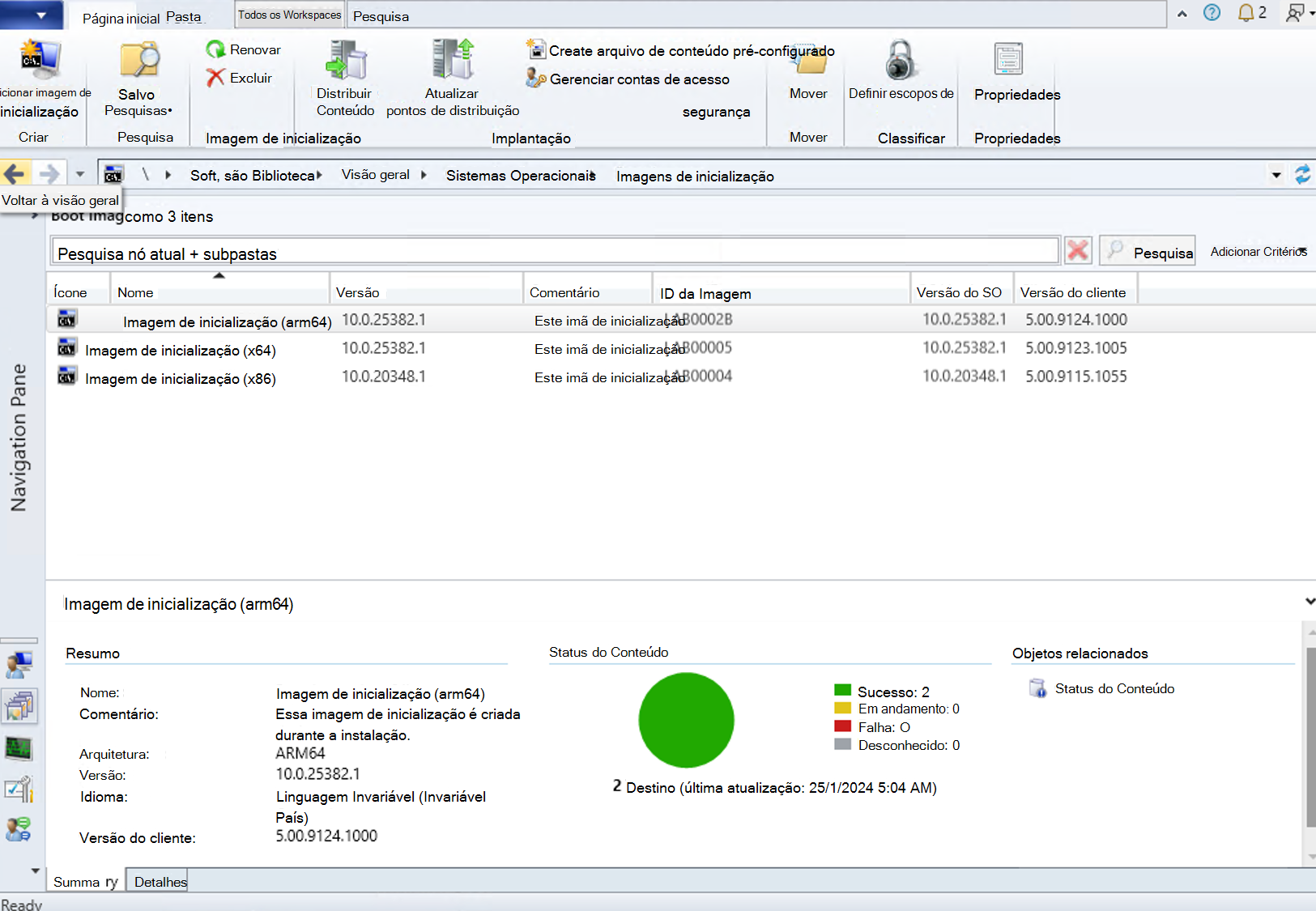Click the Excluir delete icon
The image size is (1316, 911).
(215, 78)
